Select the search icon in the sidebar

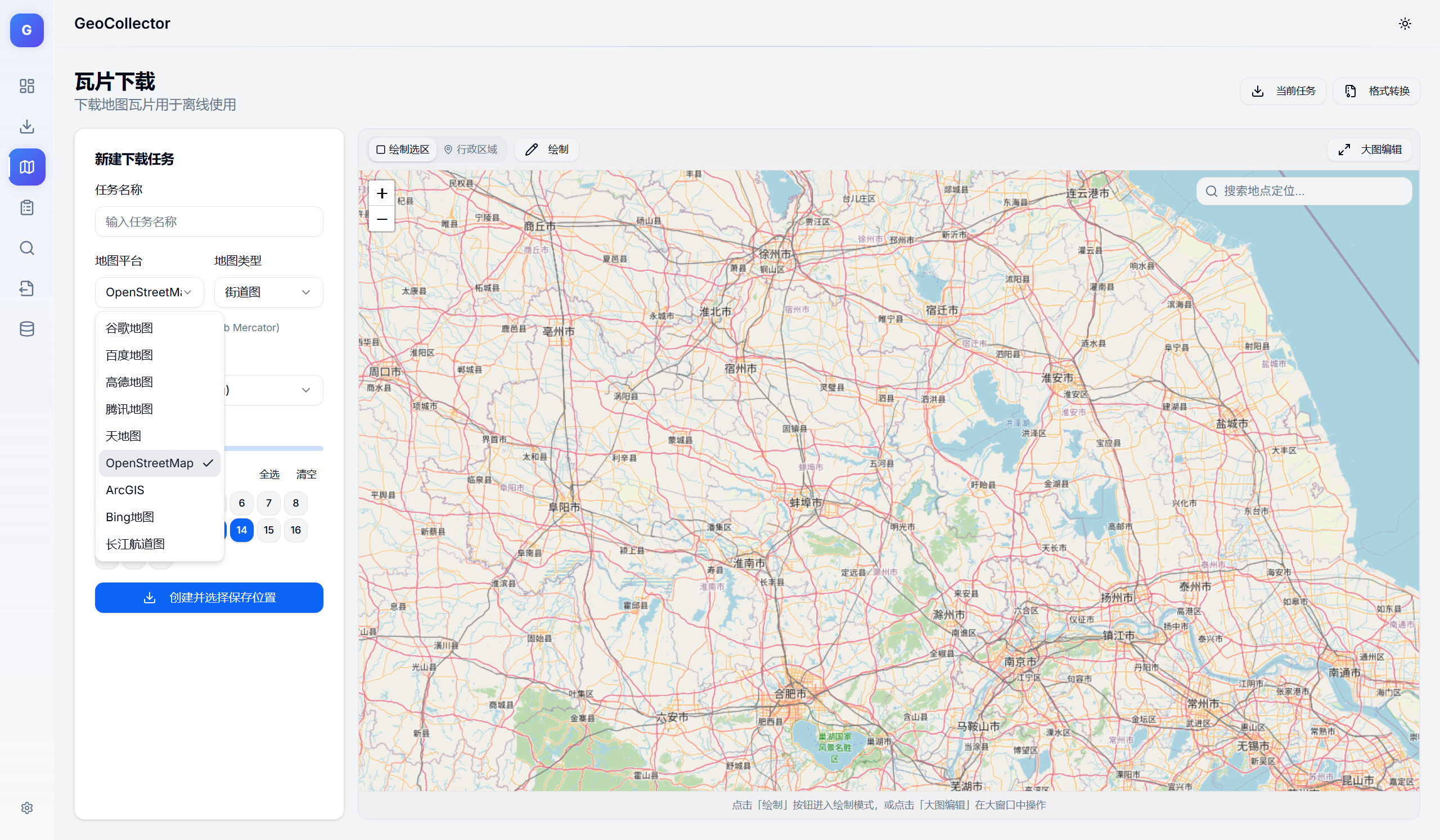[26, 248]
